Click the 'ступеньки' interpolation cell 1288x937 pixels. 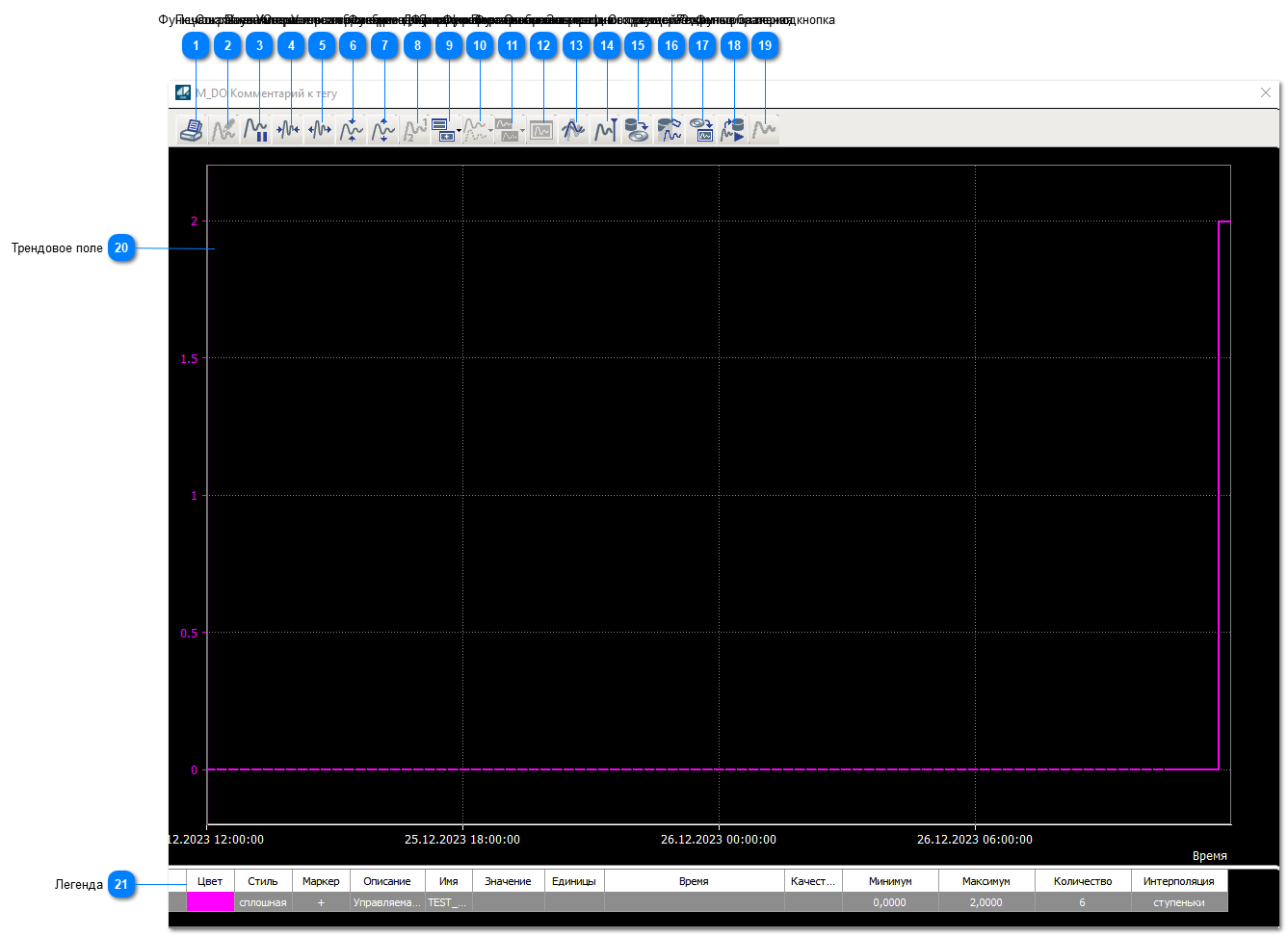[1179, 902]
